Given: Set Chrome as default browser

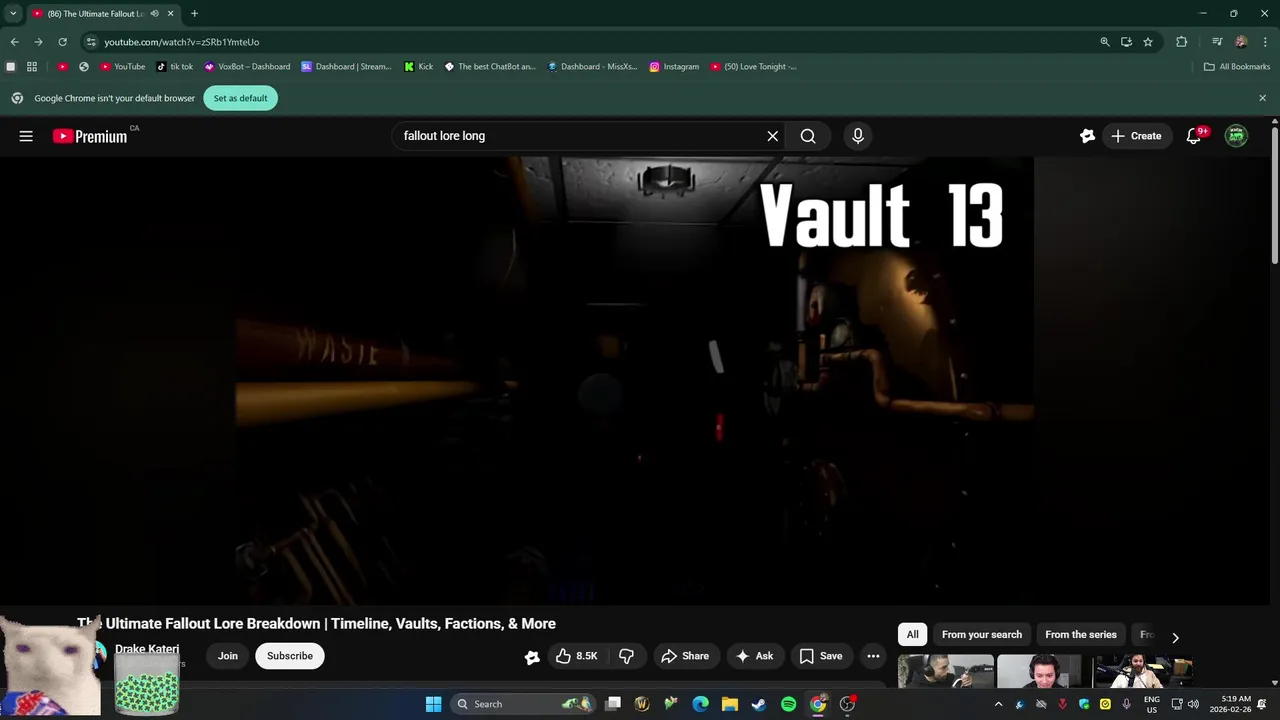Looking at the screenshot, I should click(x=241, y=98).
